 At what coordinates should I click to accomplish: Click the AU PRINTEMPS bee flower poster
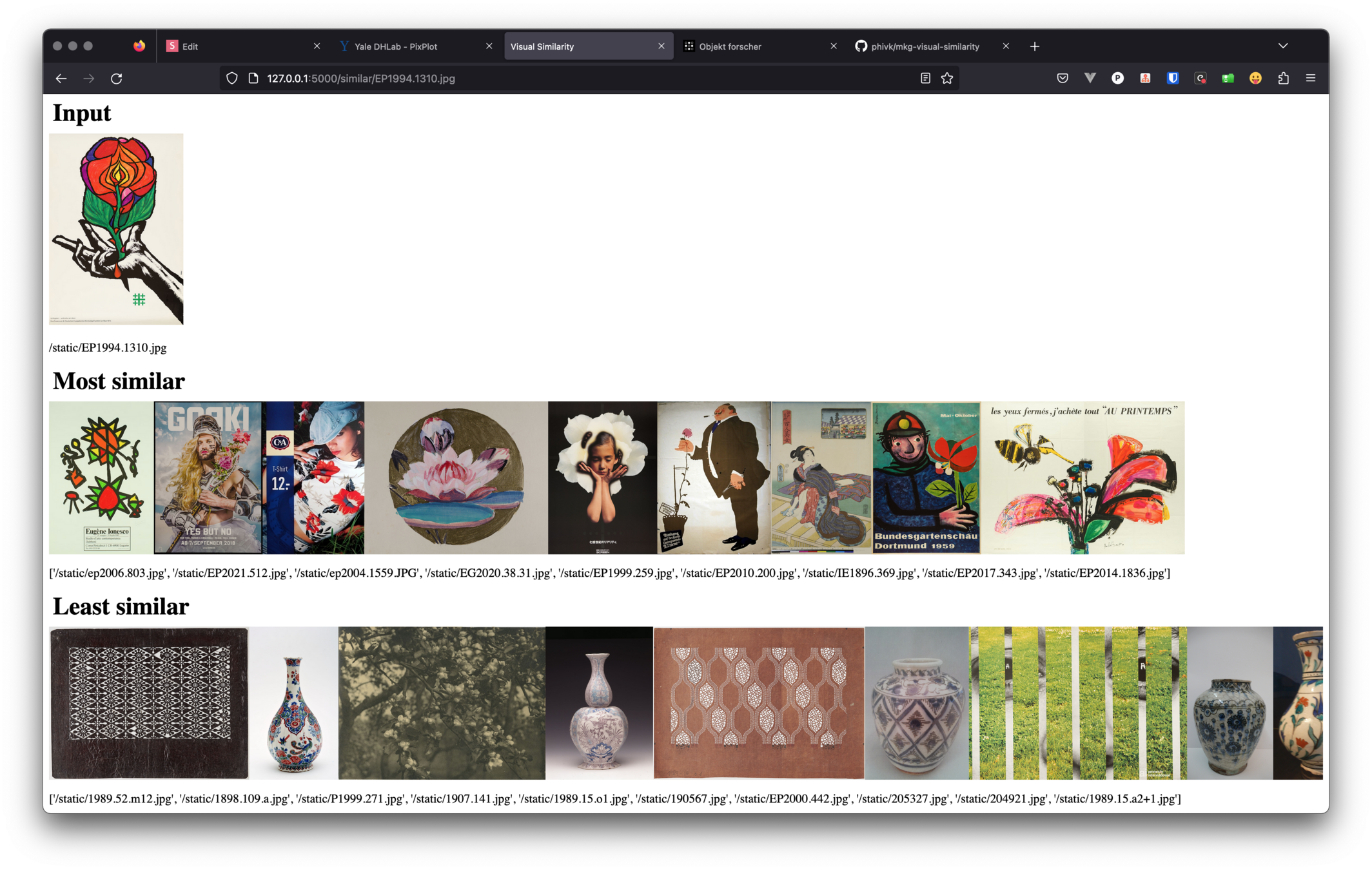coord(1083,478)
